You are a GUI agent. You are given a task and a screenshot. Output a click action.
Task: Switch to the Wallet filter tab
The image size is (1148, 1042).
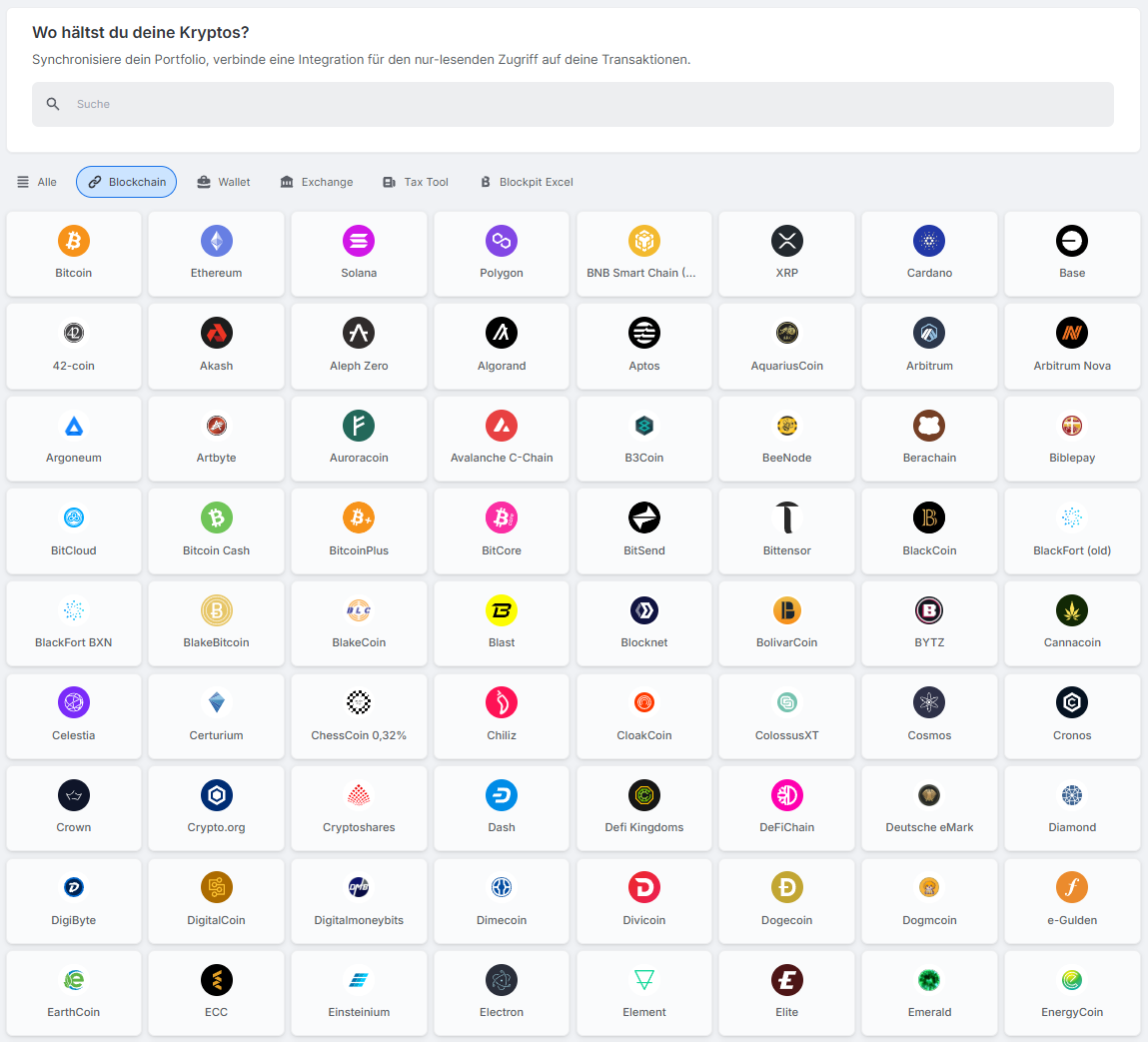(224, 182)
